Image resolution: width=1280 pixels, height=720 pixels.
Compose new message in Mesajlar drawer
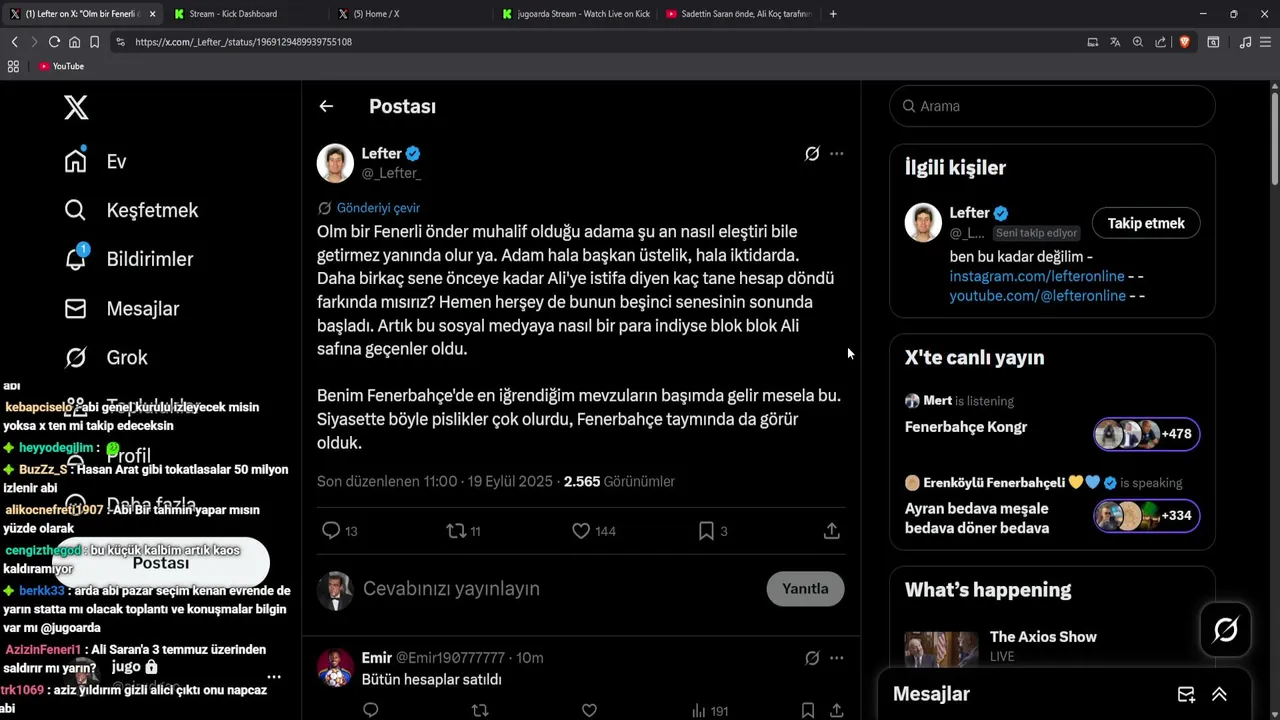tap(1186, 694)
